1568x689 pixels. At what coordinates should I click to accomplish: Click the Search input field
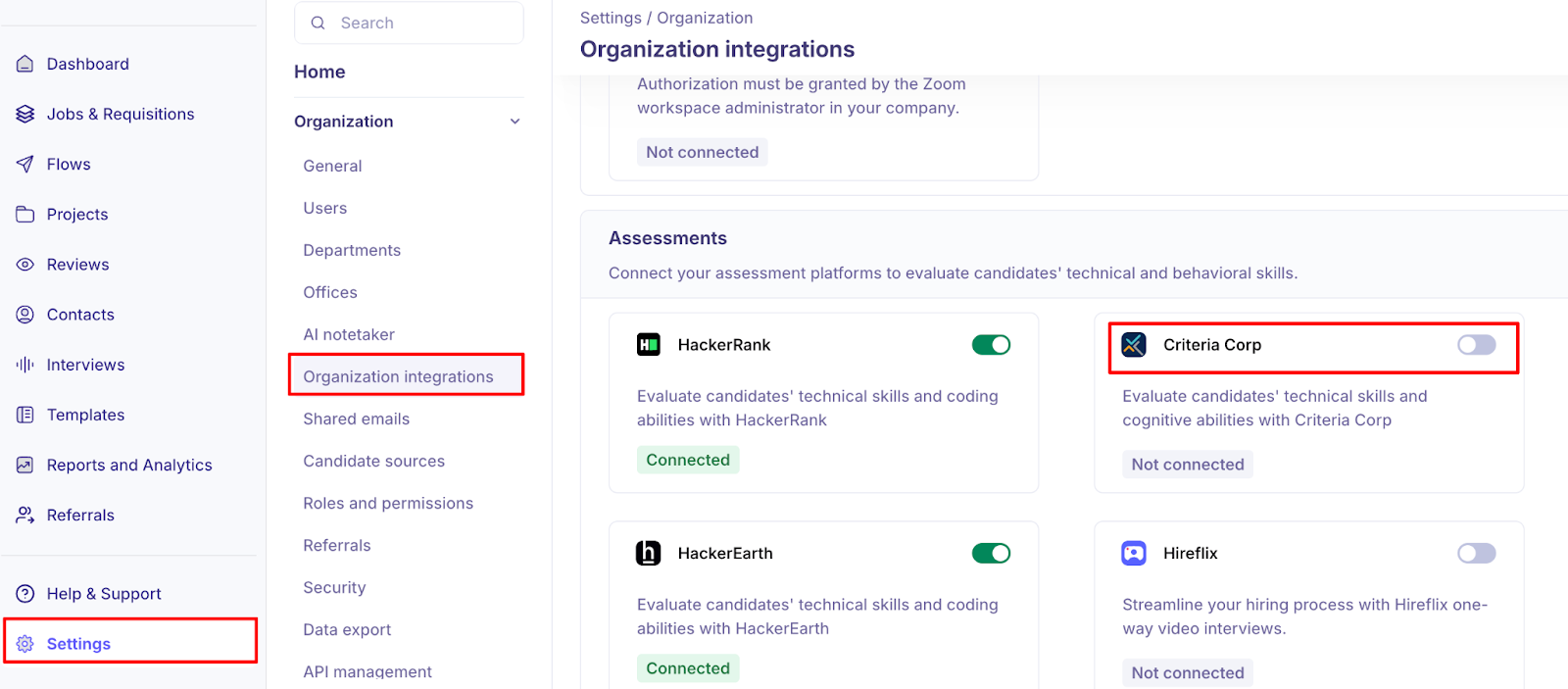(x=421, y=23)
